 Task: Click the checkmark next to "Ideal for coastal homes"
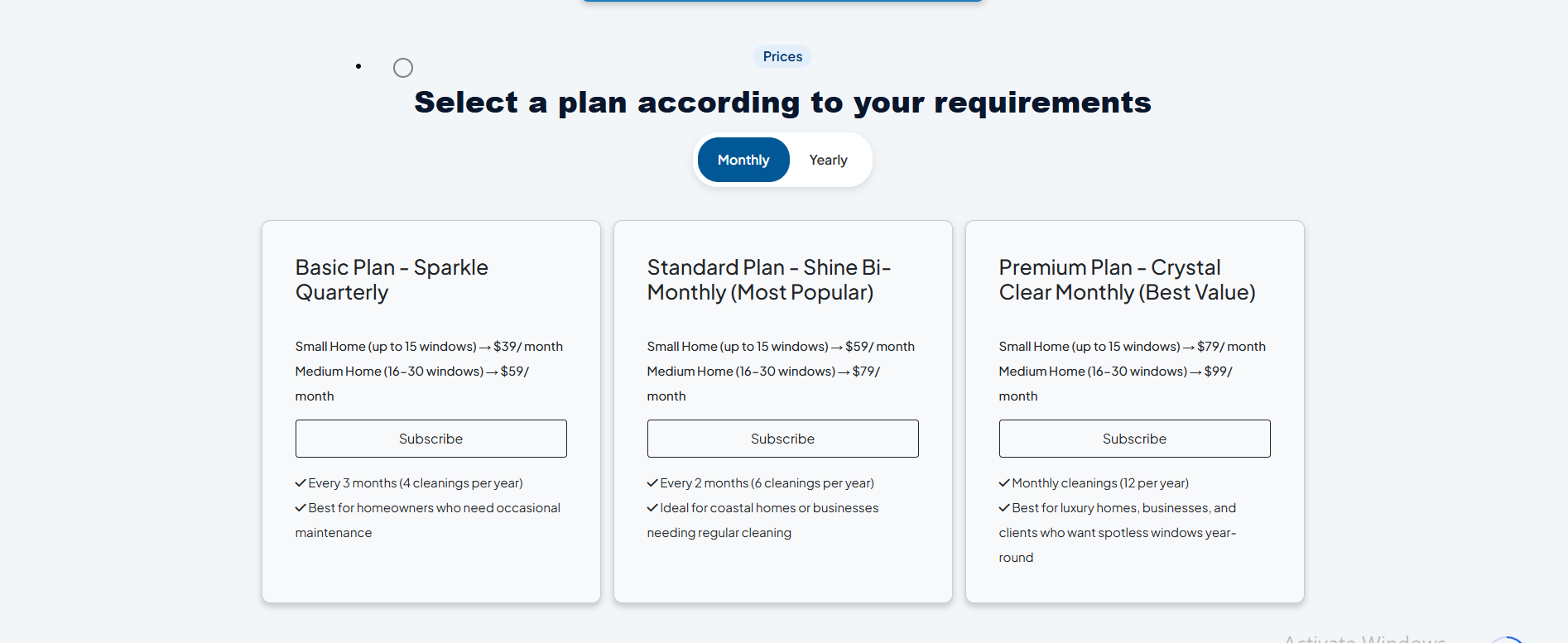652,508
